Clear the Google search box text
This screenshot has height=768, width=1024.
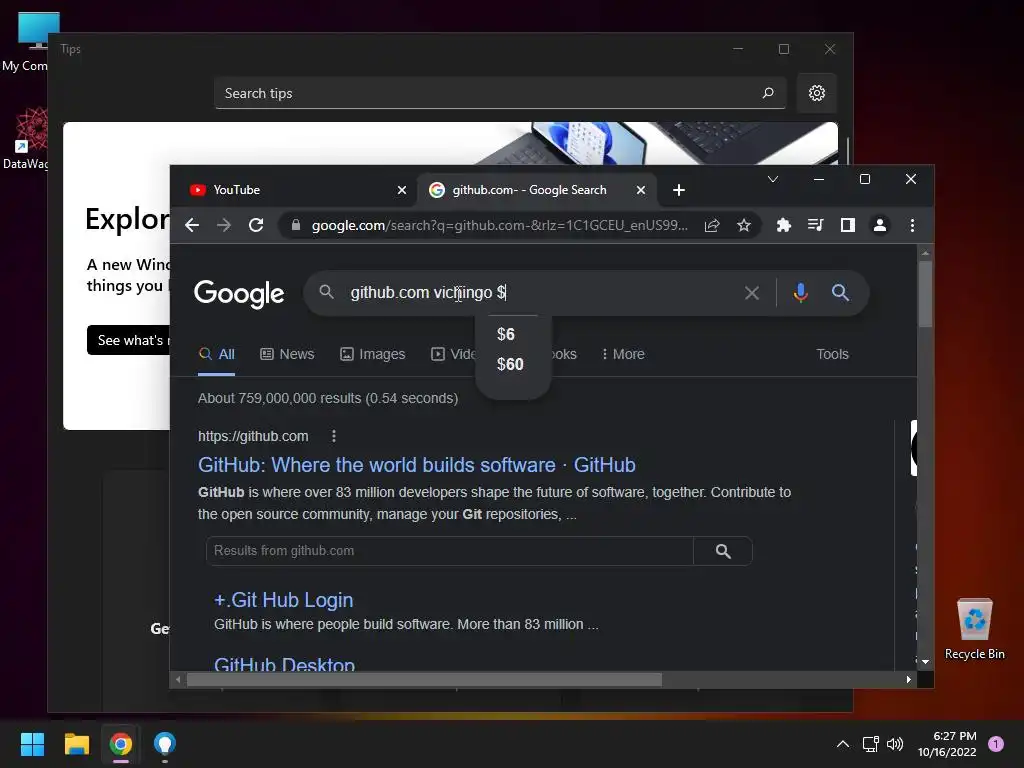(x=752, y=293)
